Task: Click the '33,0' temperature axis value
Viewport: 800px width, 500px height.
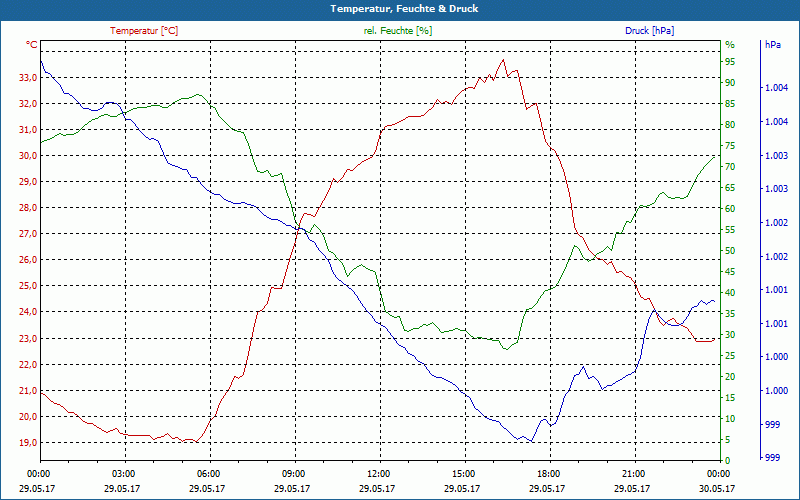Action: coord(28,78)
